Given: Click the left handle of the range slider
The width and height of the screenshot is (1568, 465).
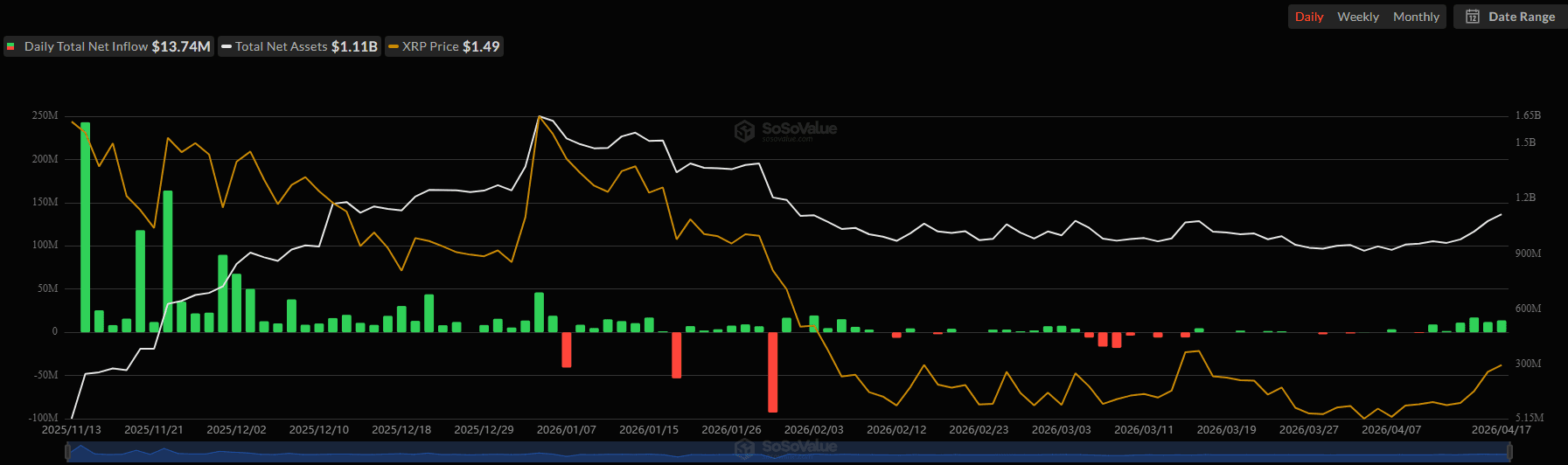Looking at the screenshot, I should pos(68,451).
